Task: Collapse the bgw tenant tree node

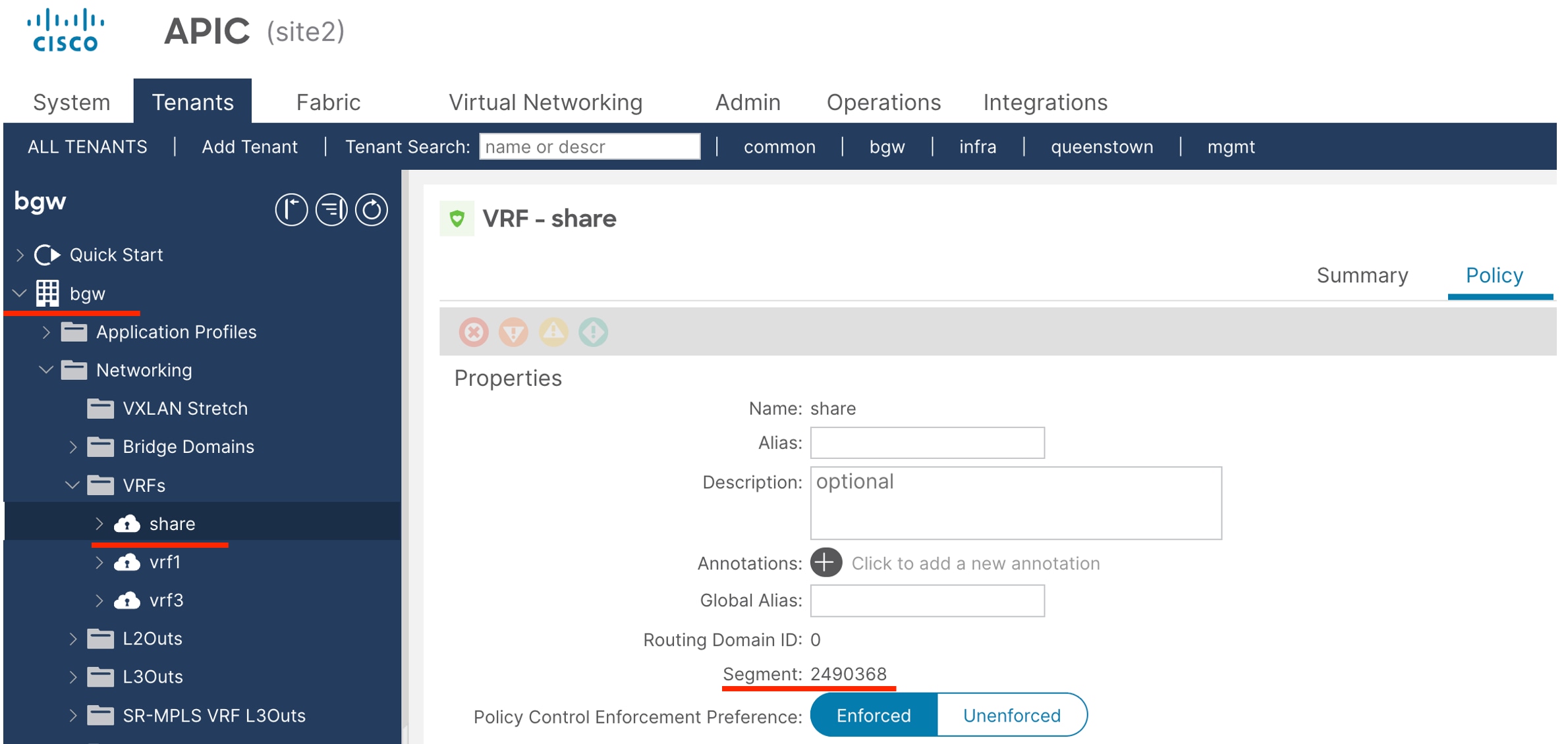Action: [20, 294]
